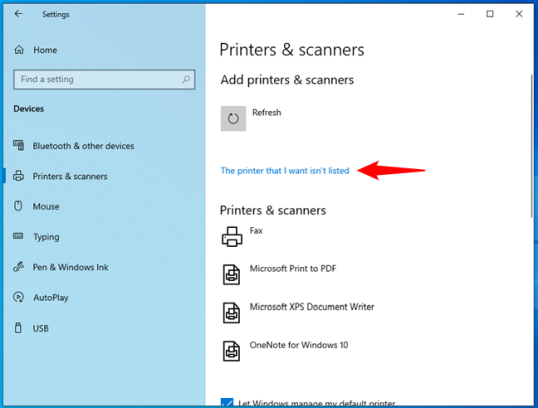
Task: Click the Bluetooth & other devices icon
Action: click(x=19, y=145)
